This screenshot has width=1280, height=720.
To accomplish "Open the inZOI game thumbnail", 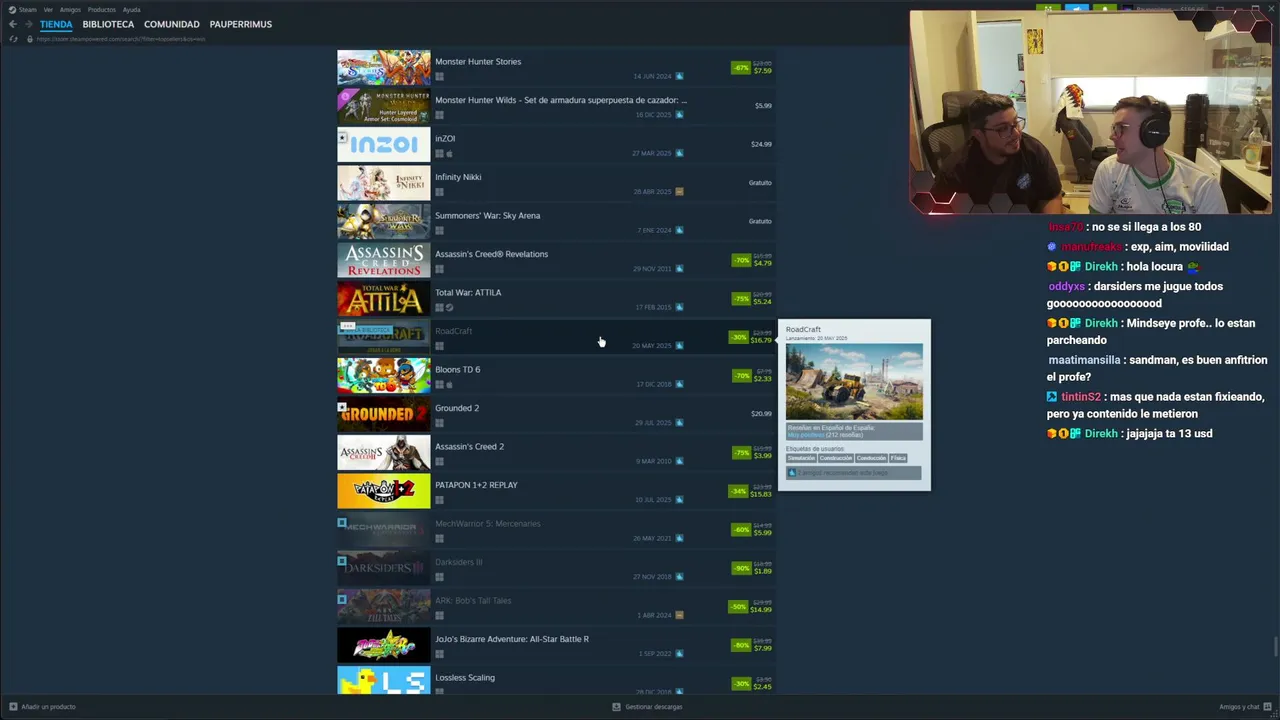I will click(x=384, y=145).
